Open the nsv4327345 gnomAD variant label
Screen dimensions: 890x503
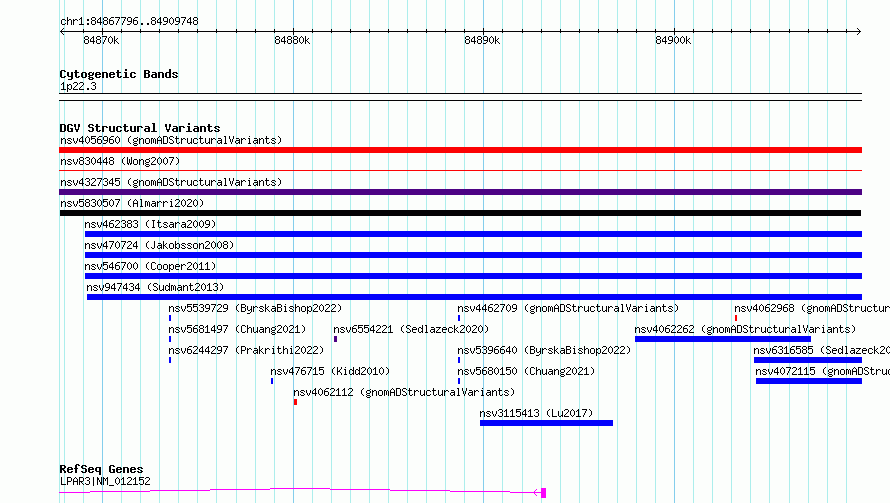click(171, 182)
